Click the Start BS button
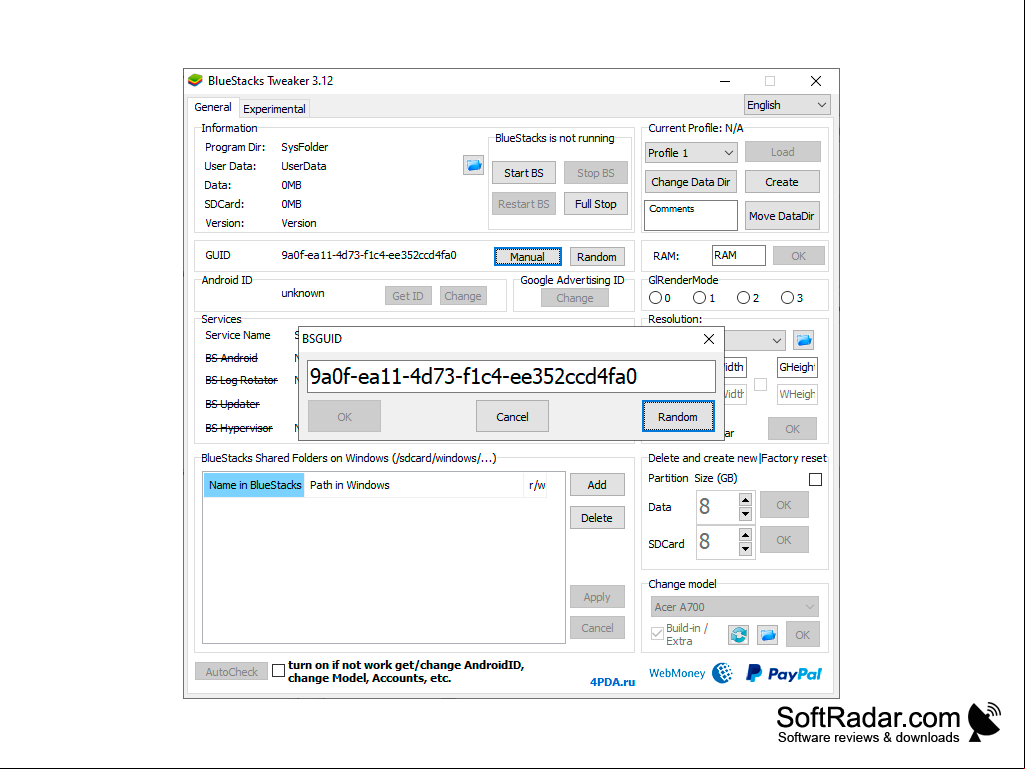Image resolution: width=1025 pixels, height=769 pixels. [x=524, y=173]
